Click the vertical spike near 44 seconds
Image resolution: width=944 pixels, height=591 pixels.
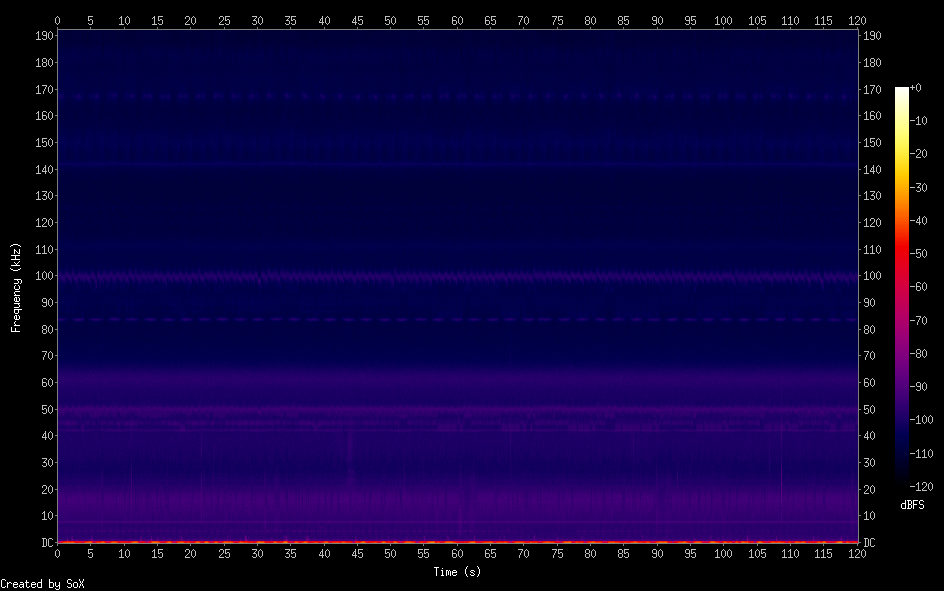(x=350, y=455)
